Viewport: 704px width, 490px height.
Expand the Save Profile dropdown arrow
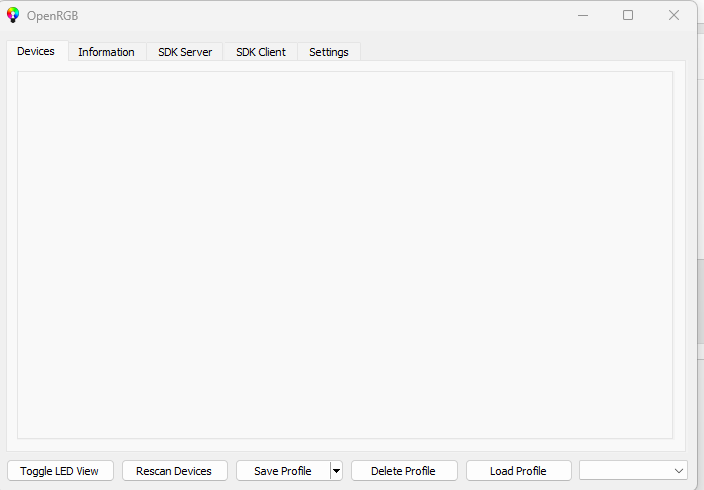(337, 471)
